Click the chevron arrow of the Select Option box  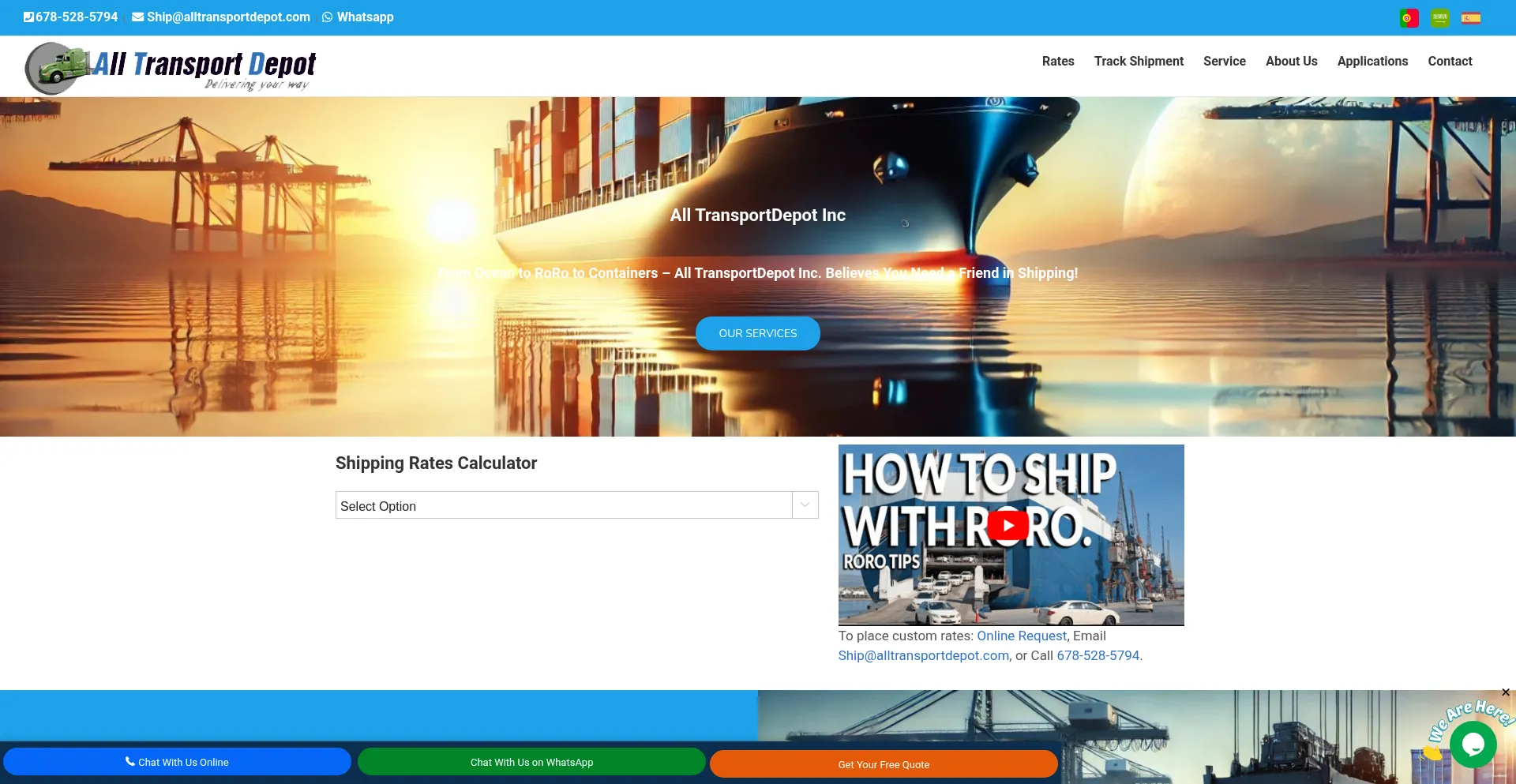click(805, 505)
